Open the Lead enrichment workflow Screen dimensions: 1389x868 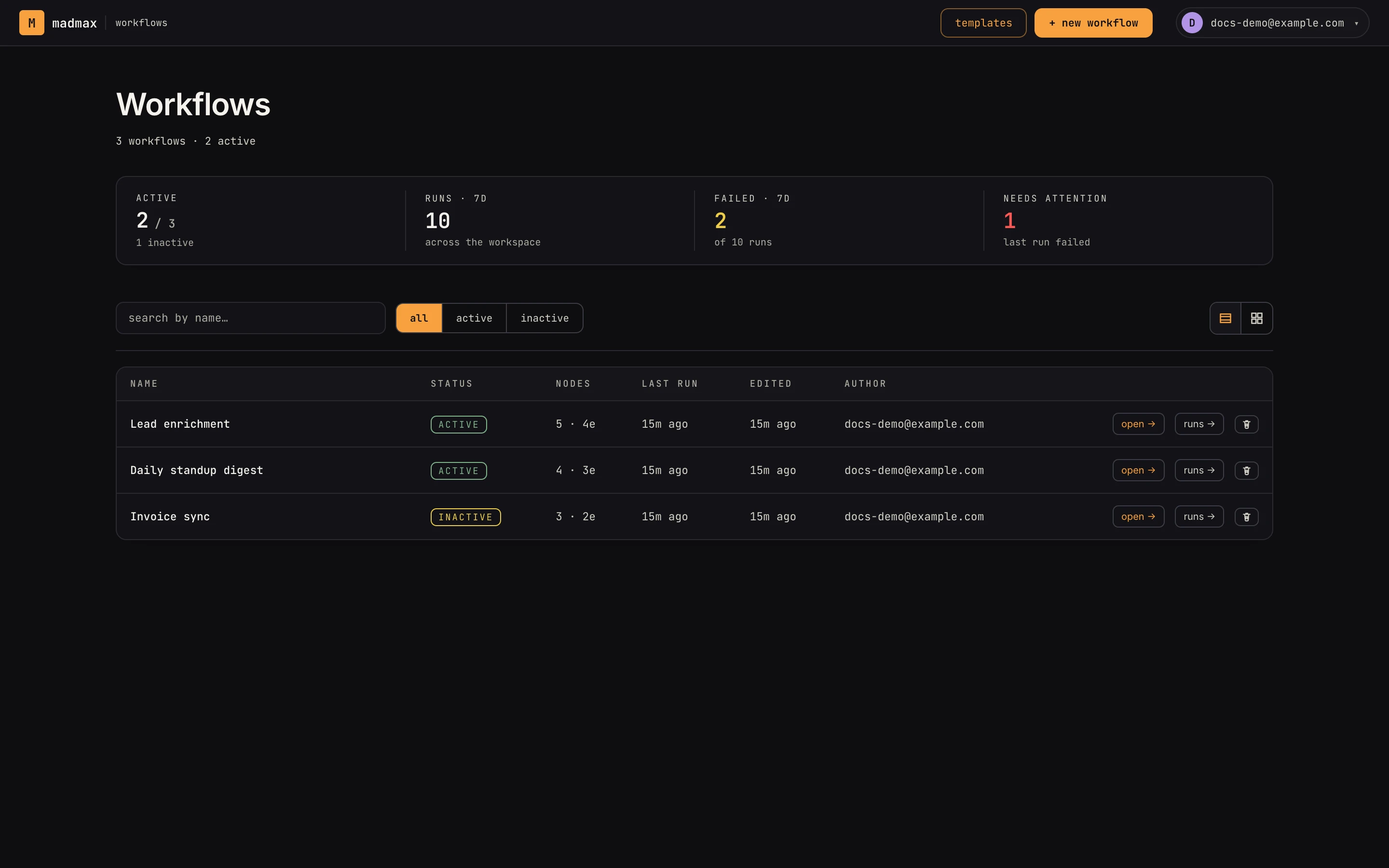[1138, 424]
